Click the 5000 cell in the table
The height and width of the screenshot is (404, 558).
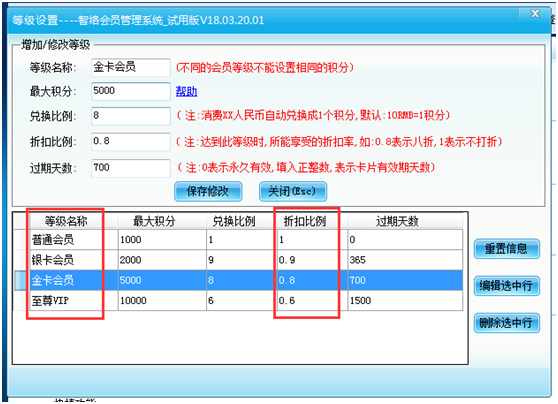(x=162, y=280)
